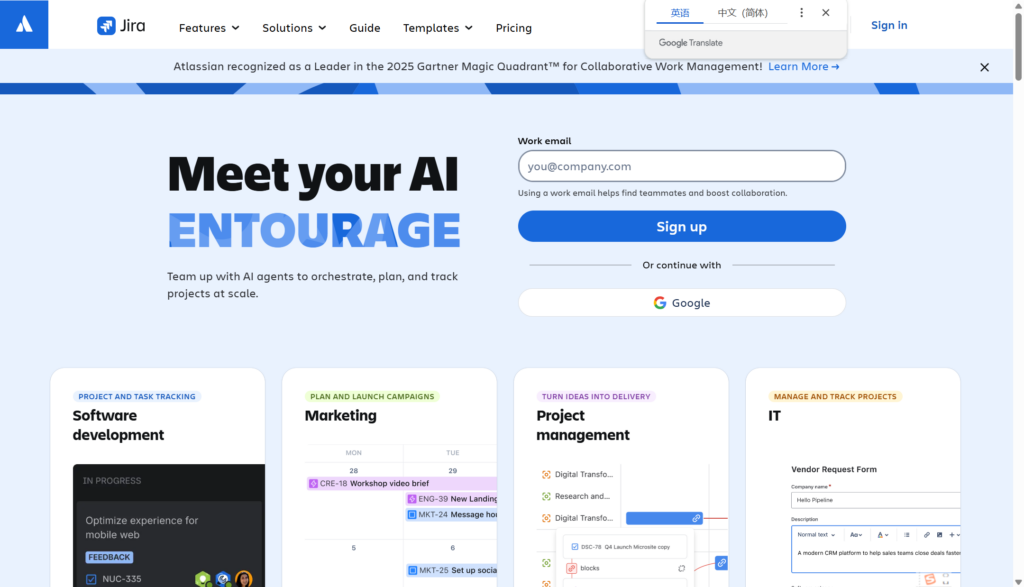This screenshot has width=1024, height=587.
Task: Click the blue Sign up button
Action: point(681,226)
